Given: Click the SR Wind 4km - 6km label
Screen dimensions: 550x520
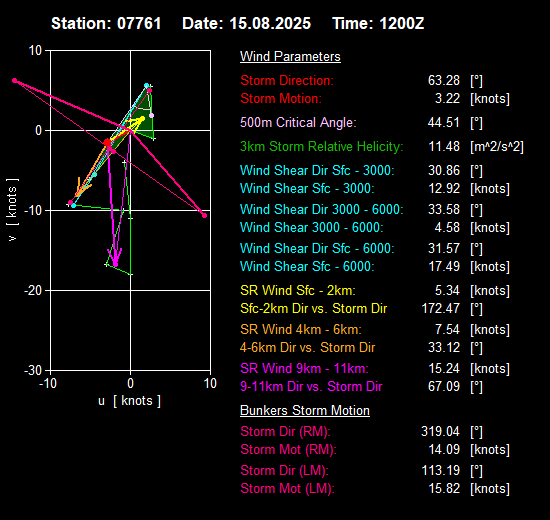Looking at the screenshot, I should coord(301,329).
